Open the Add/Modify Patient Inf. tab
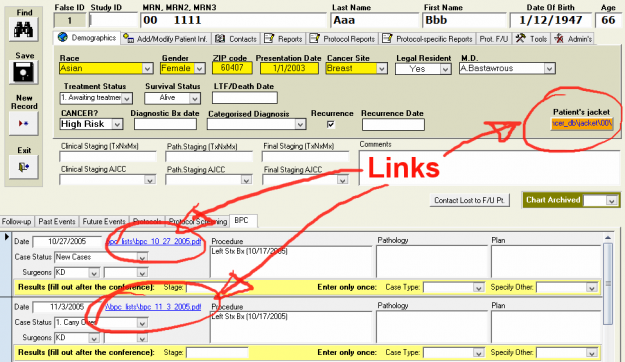 (x=165, y=39)
